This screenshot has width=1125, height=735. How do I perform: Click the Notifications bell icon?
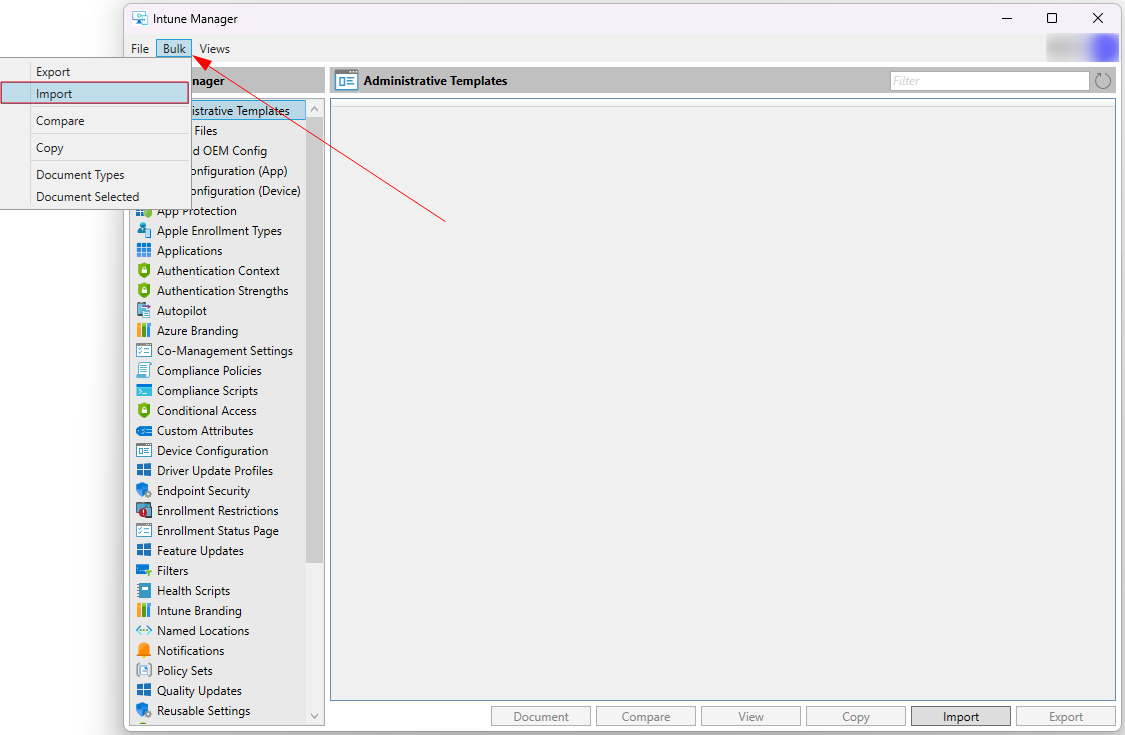[x=143, y=650]
